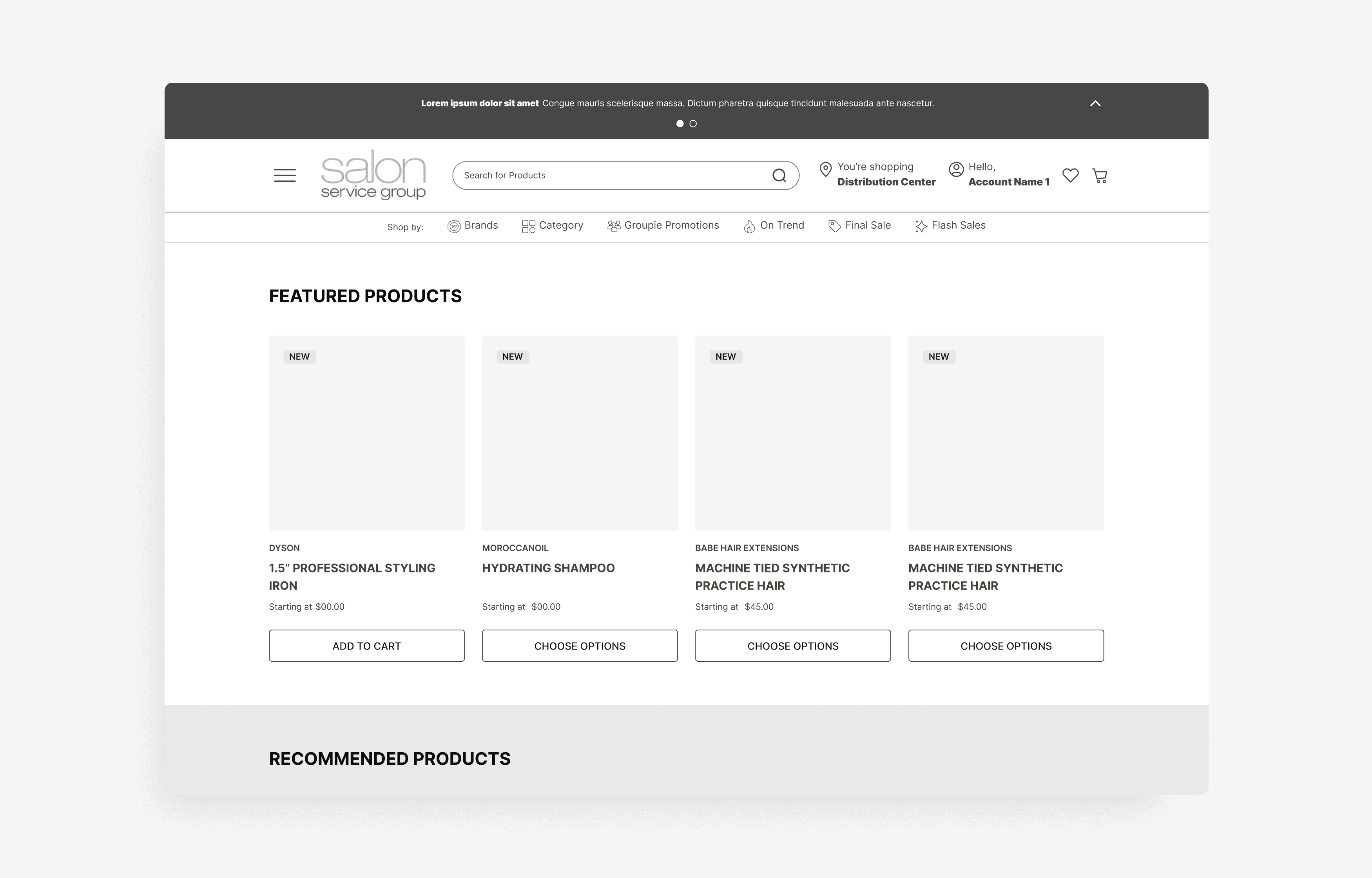Select the first banner slide dot
The height and width of the screenshot is (878, 1372).
tap(680, 124)
